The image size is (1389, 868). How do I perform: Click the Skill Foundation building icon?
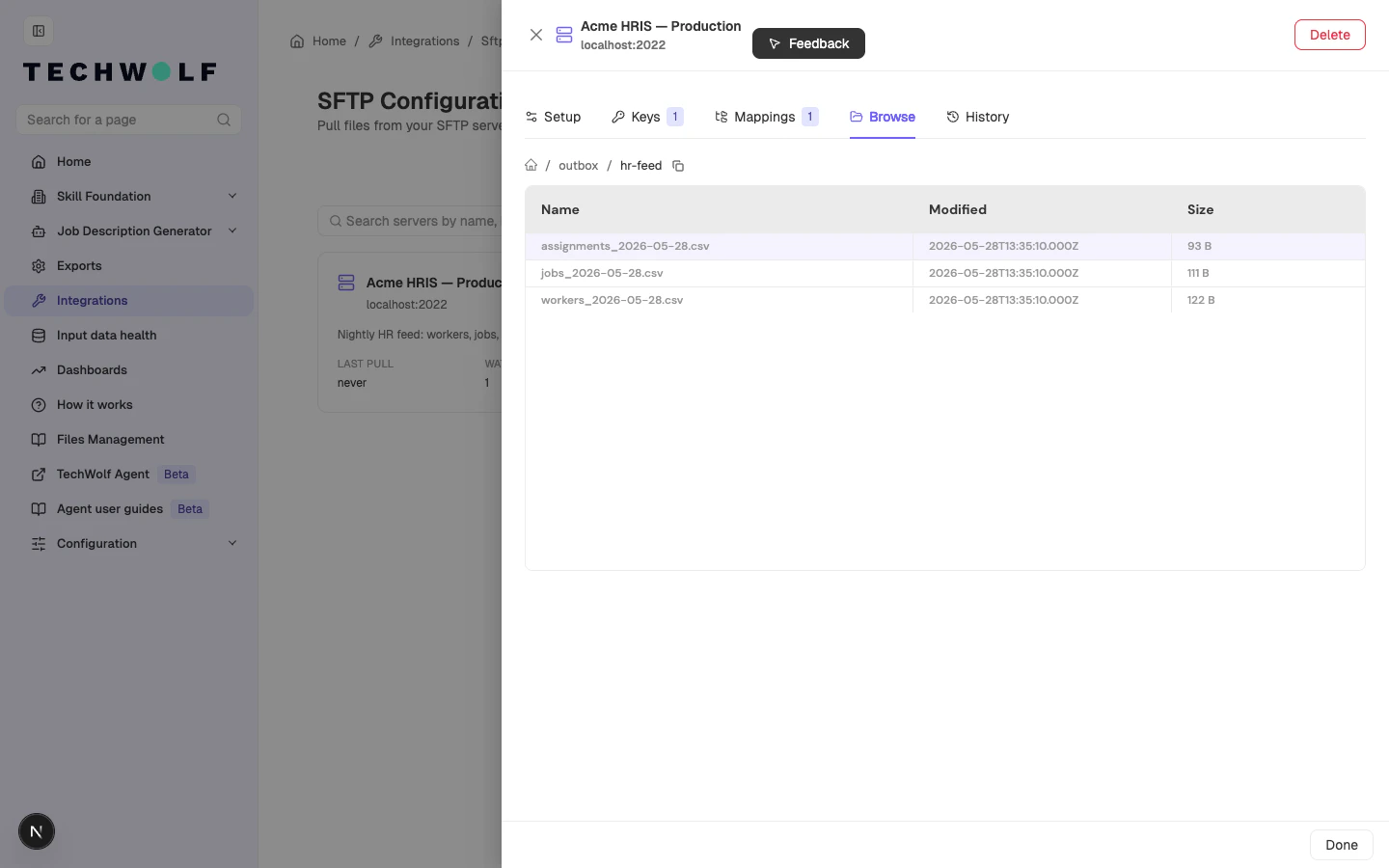coord(39,197)
